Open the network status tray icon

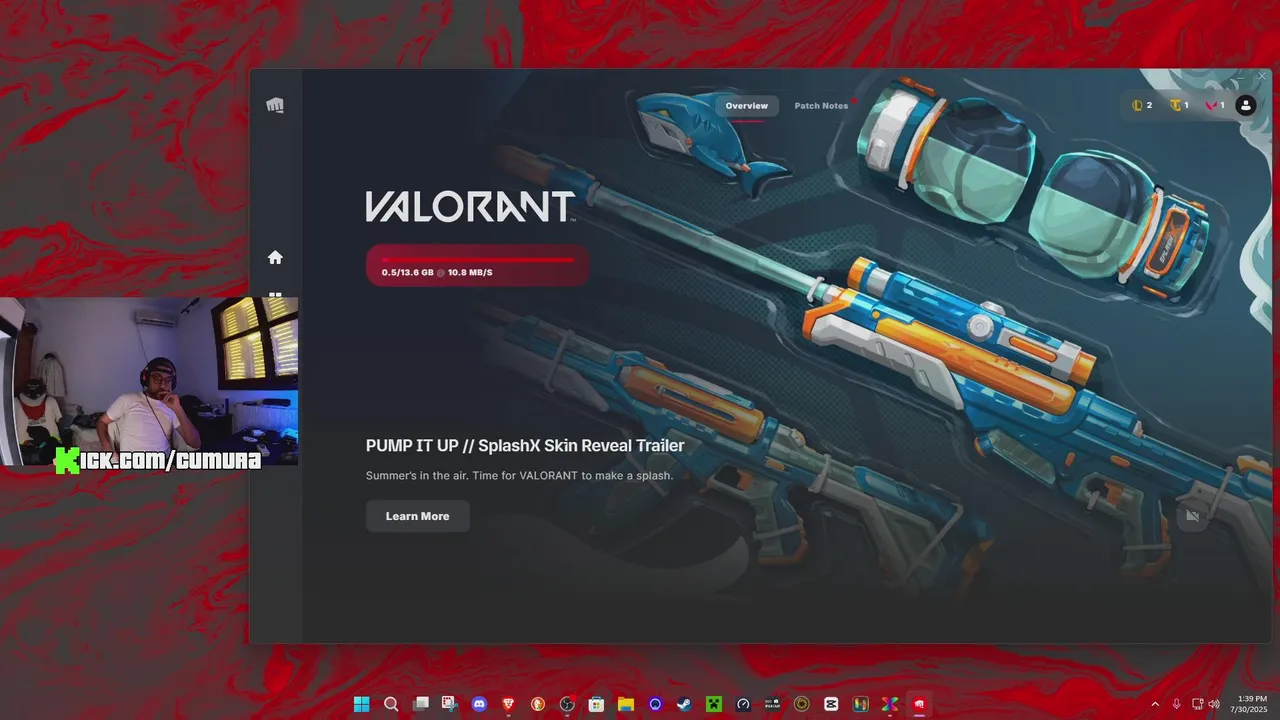[1197, 704]
